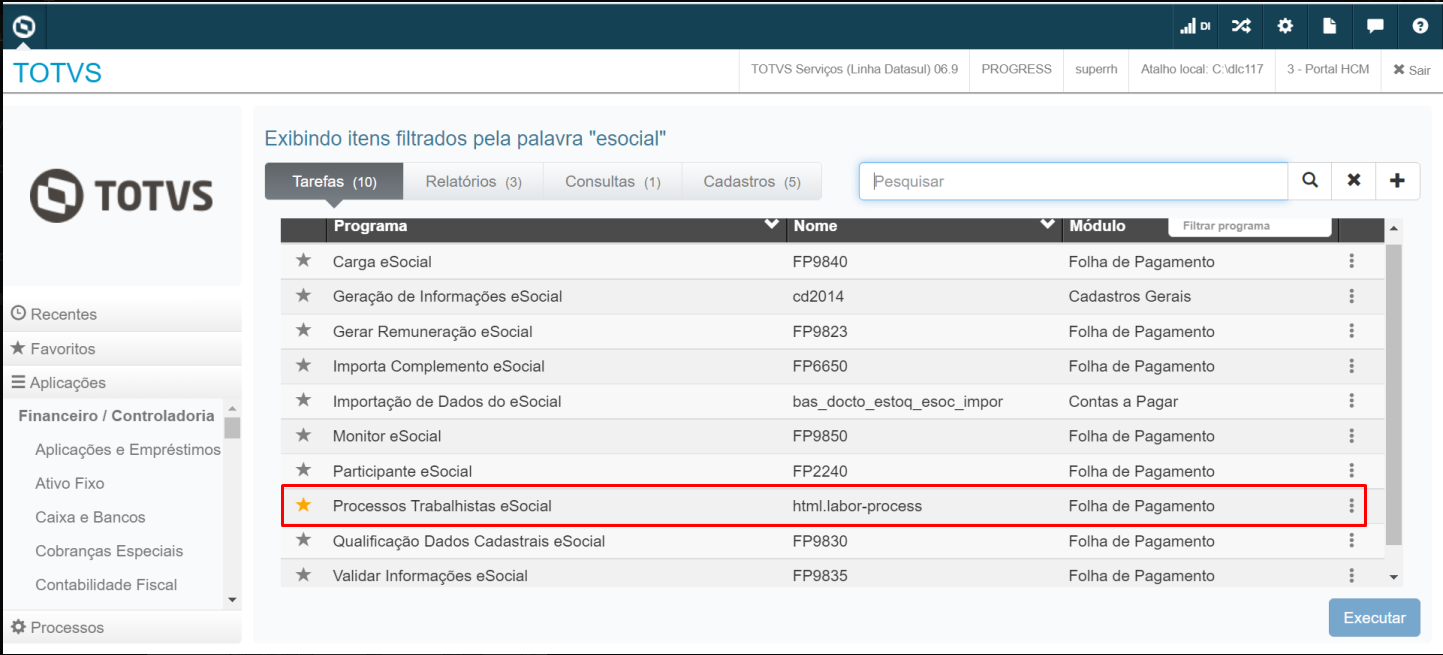This screenshot has width=1443, height=655.
Task: Click the document page icon in the top bar
Action: click(1329, 26)
